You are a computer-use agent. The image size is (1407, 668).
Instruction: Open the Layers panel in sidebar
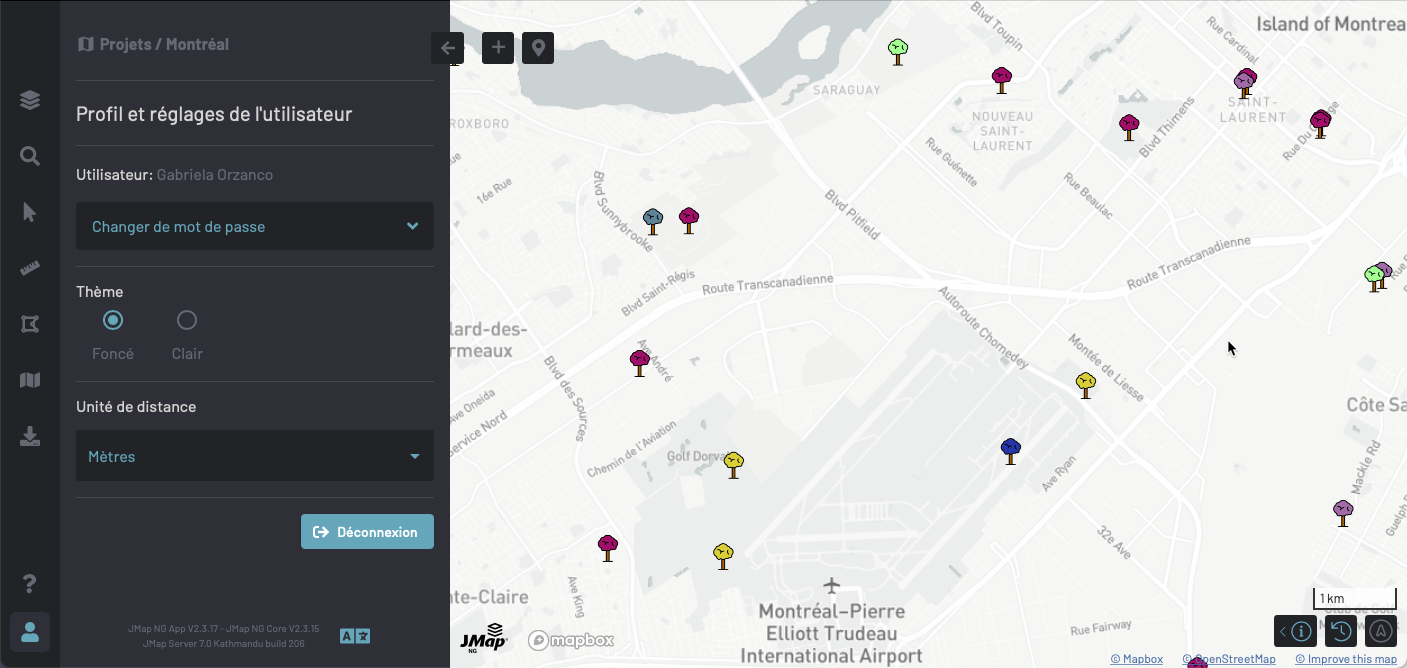(30, 100)
